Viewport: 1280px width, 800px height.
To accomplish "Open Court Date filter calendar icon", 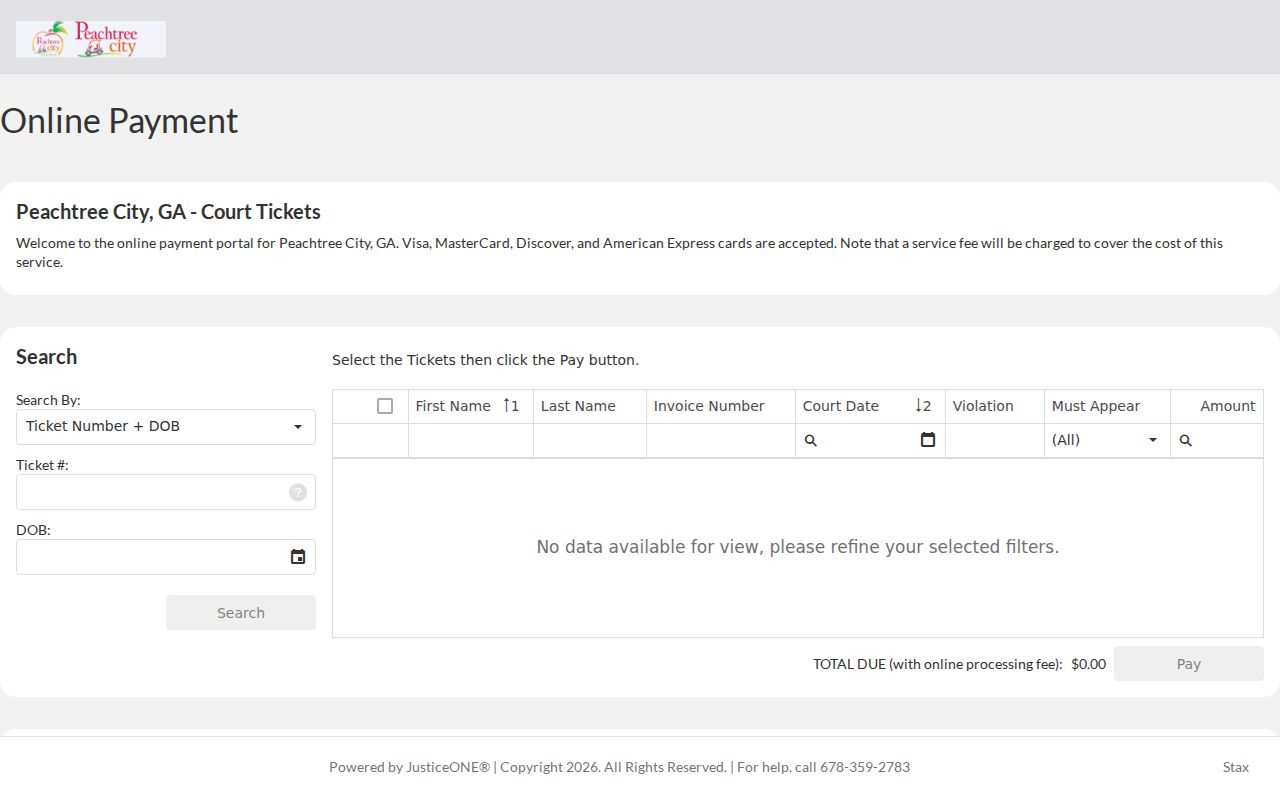I will click(928, 440).
